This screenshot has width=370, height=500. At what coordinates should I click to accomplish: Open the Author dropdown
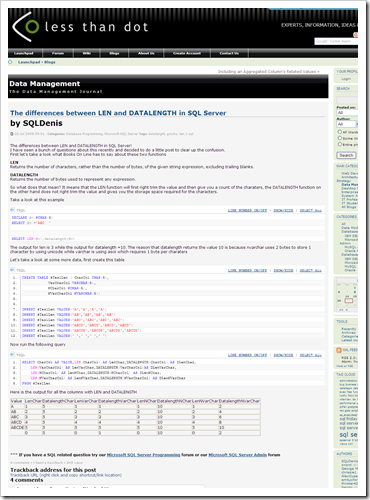347,124
